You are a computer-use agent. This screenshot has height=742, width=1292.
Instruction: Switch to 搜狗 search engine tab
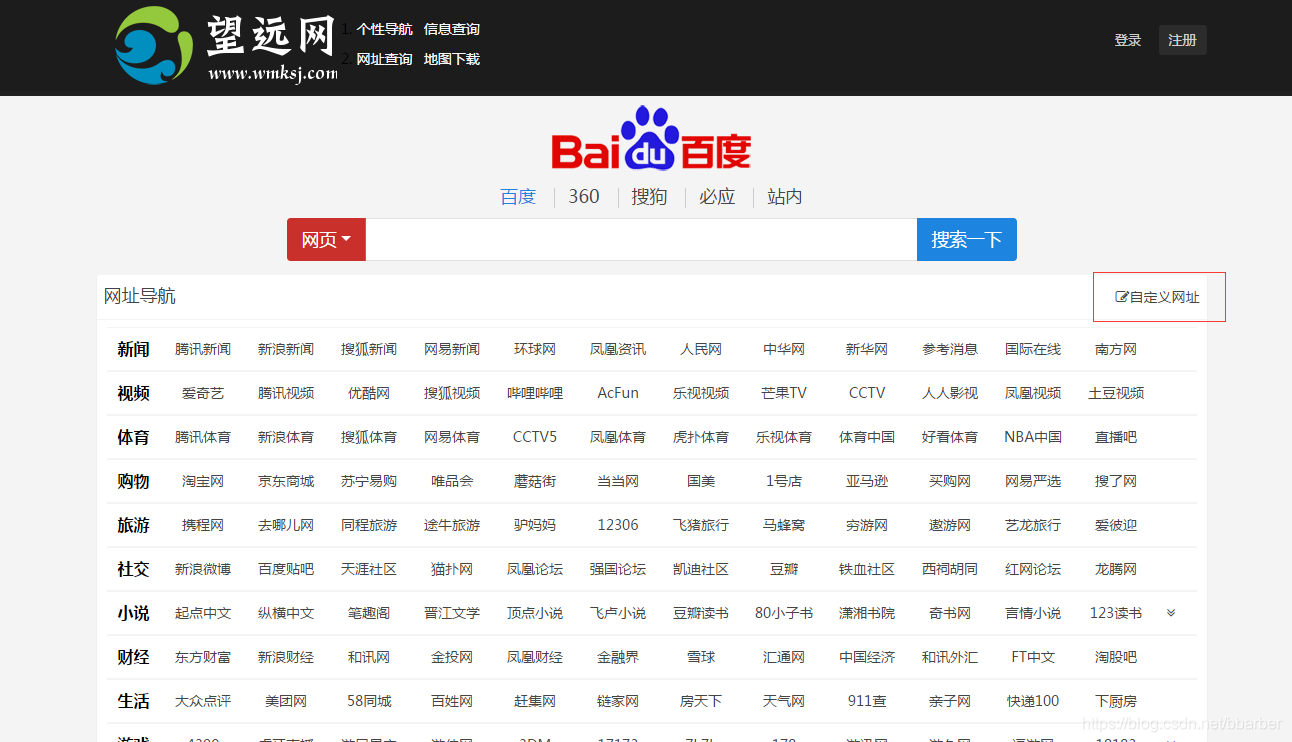point(649,197)
